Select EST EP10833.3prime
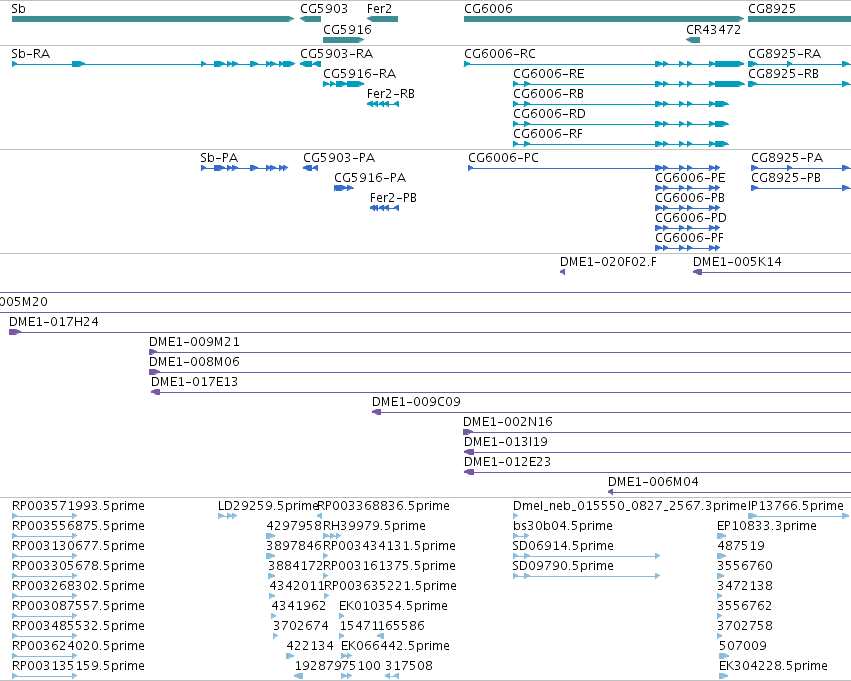Screen dimensions: 851x681 pyautogui.click(x=767, y=527)
